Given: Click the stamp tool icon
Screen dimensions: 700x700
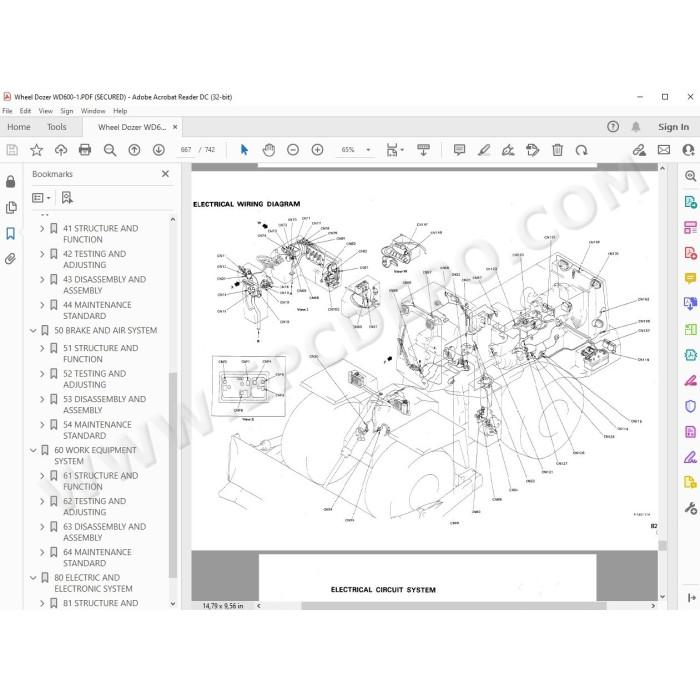Looking at the screenshot, I should click(x=533, y=150).
